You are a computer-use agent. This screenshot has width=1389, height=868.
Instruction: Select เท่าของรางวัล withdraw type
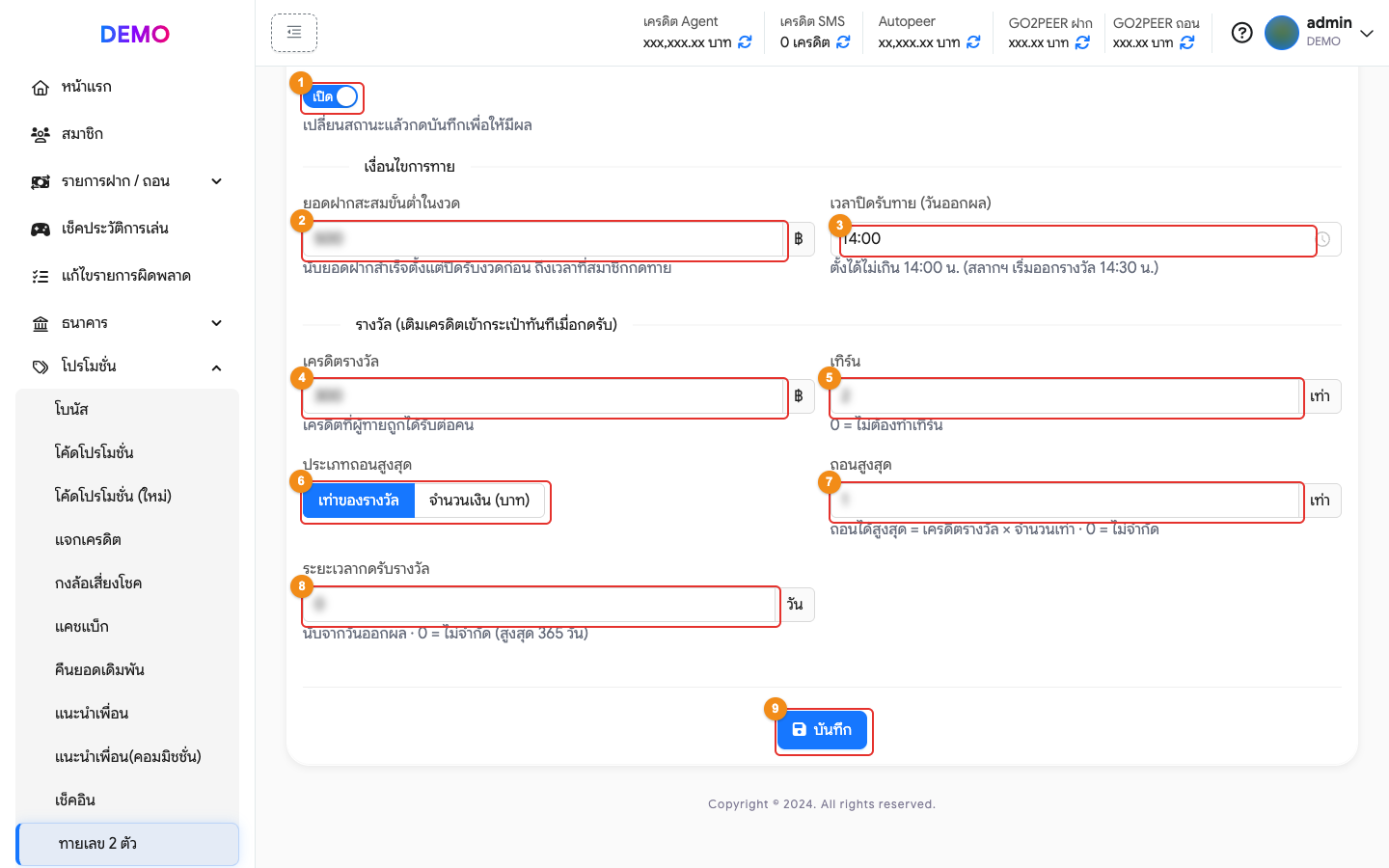[359, 501]
